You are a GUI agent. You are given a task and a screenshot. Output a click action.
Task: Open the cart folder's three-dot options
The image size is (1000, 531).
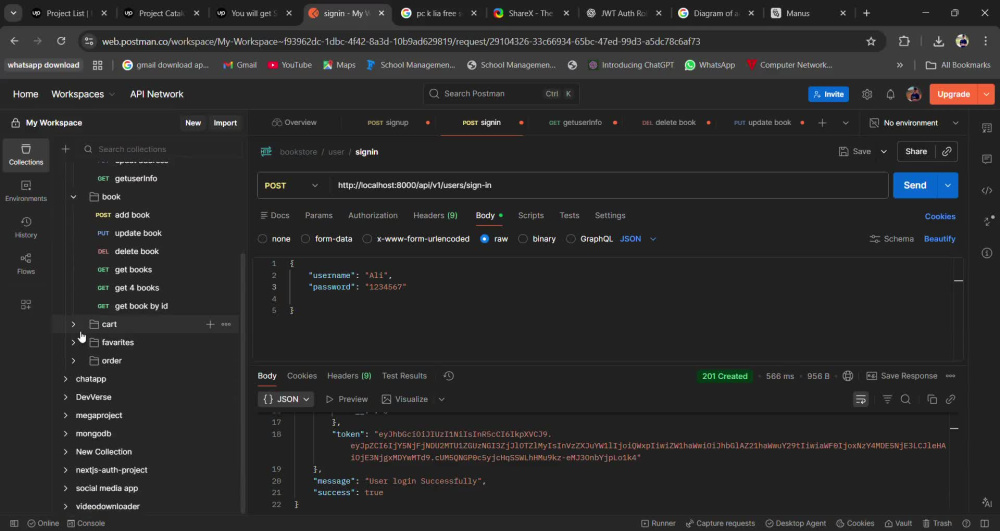[226, 324]
